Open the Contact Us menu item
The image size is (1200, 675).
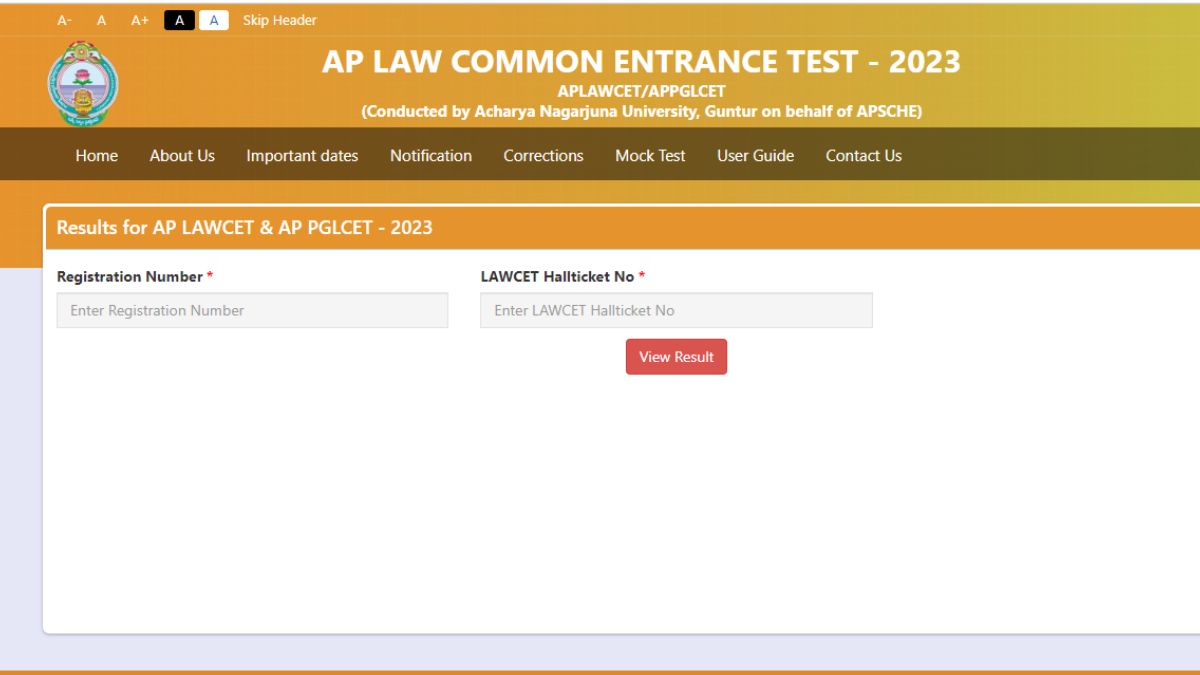coord(863,155)
